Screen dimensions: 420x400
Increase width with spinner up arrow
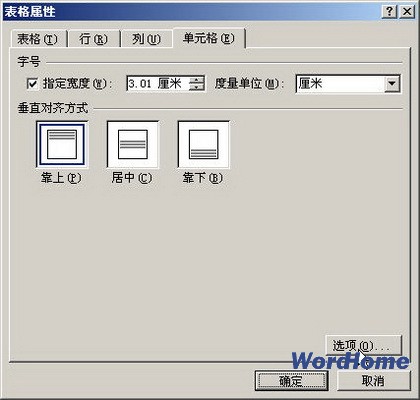196,80
